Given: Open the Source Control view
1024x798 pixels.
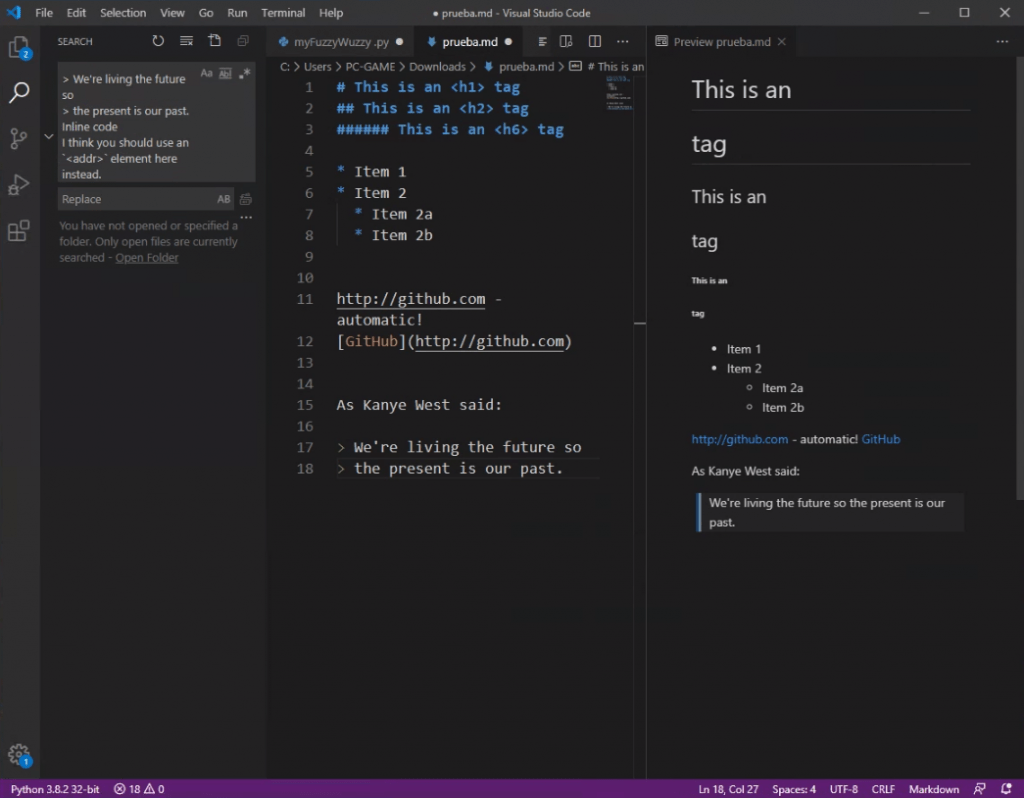Looking at the screenshot, I should coord(20,138).
